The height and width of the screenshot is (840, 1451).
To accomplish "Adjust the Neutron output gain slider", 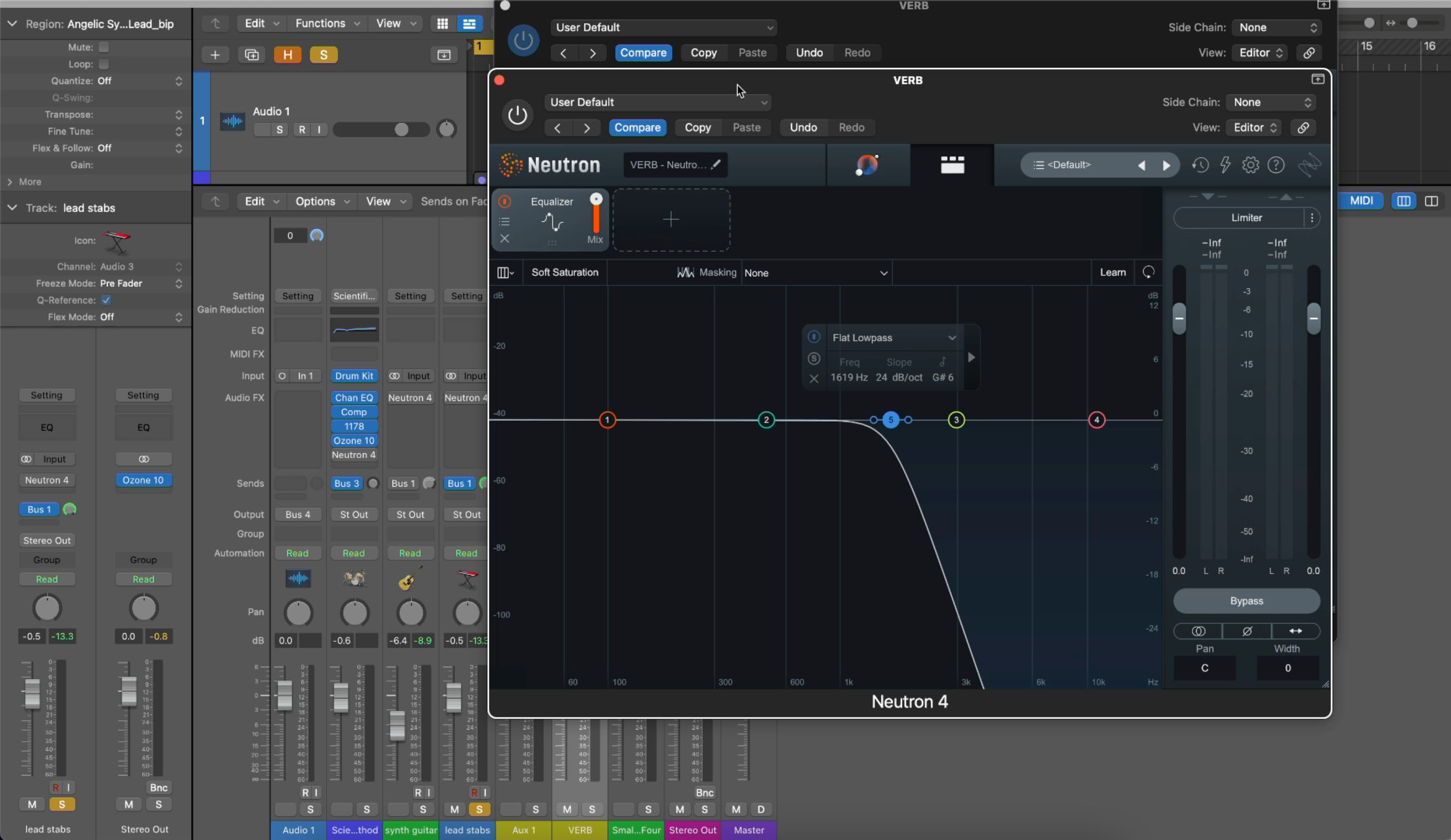I will (1314, 318).
